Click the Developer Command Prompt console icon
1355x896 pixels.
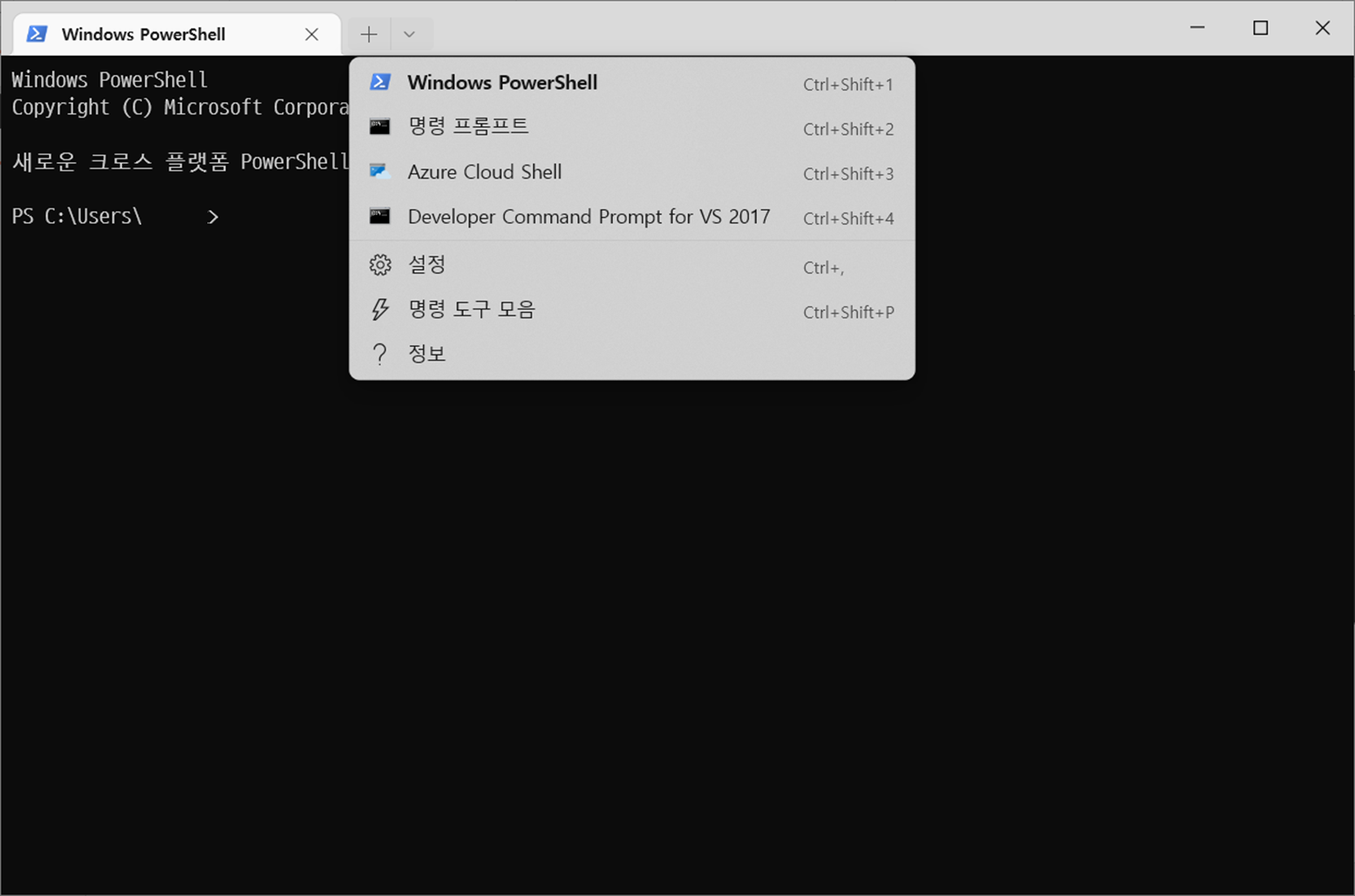click(380, 216)
